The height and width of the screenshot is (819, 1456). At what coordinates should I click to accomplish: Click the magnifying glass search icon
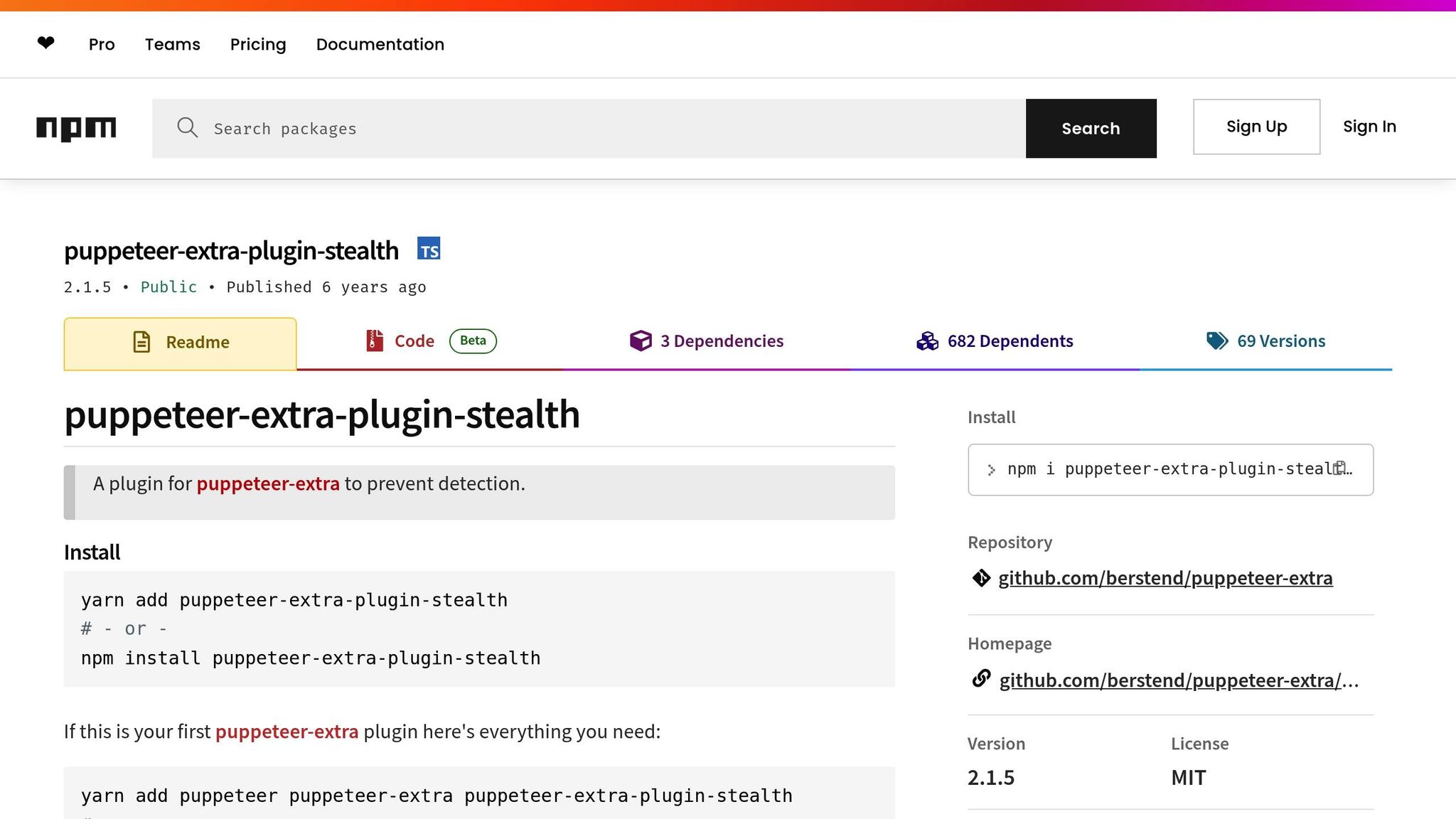187,128
